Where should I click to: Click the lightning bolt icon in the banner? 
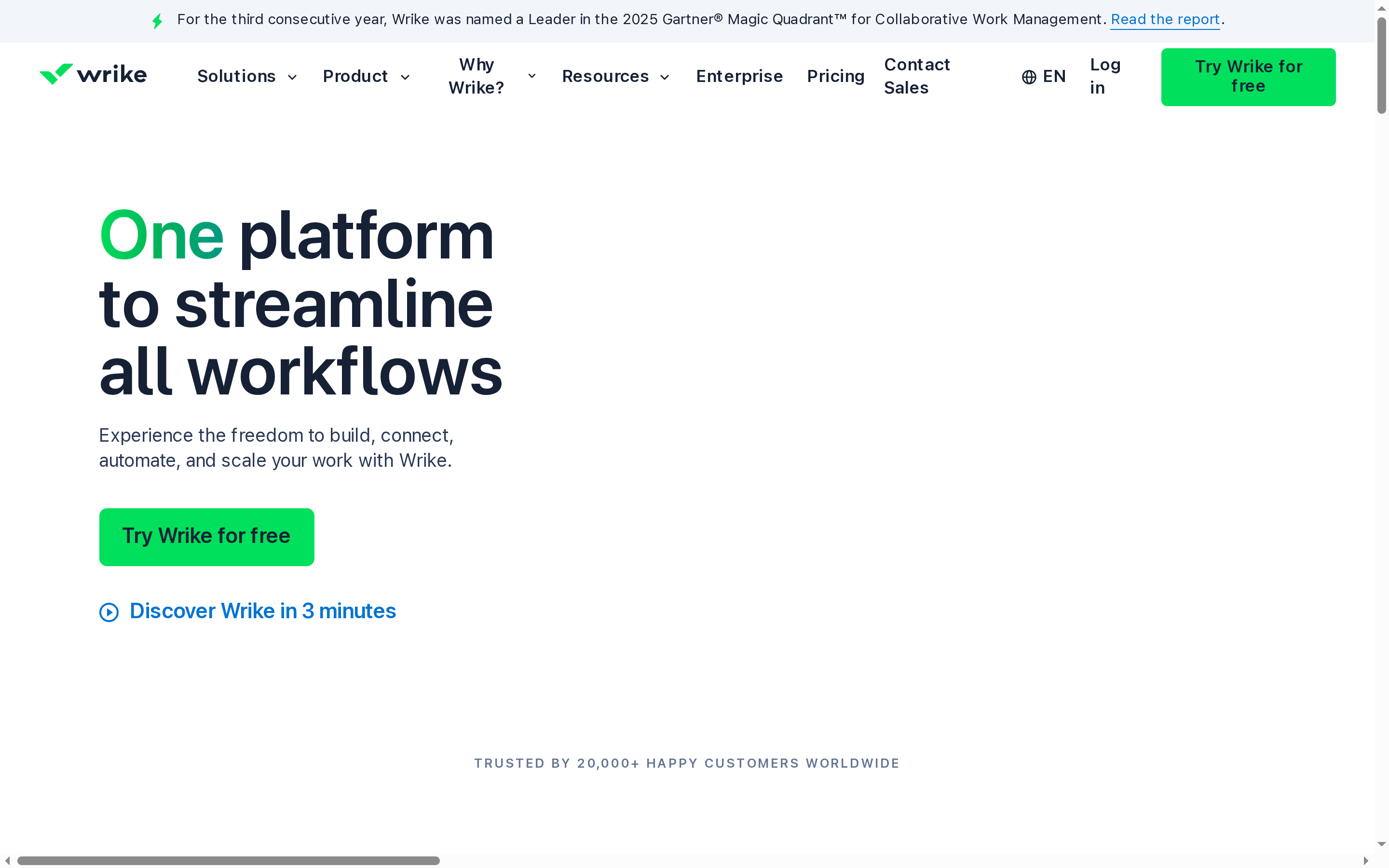click(158, 20)
